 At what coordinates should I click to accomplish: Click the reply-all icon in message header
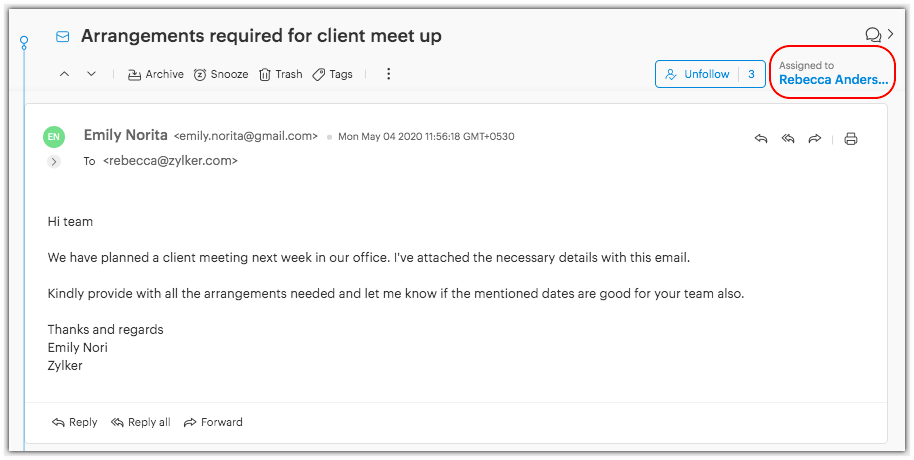pyautogui.click(x=788, y=139)
